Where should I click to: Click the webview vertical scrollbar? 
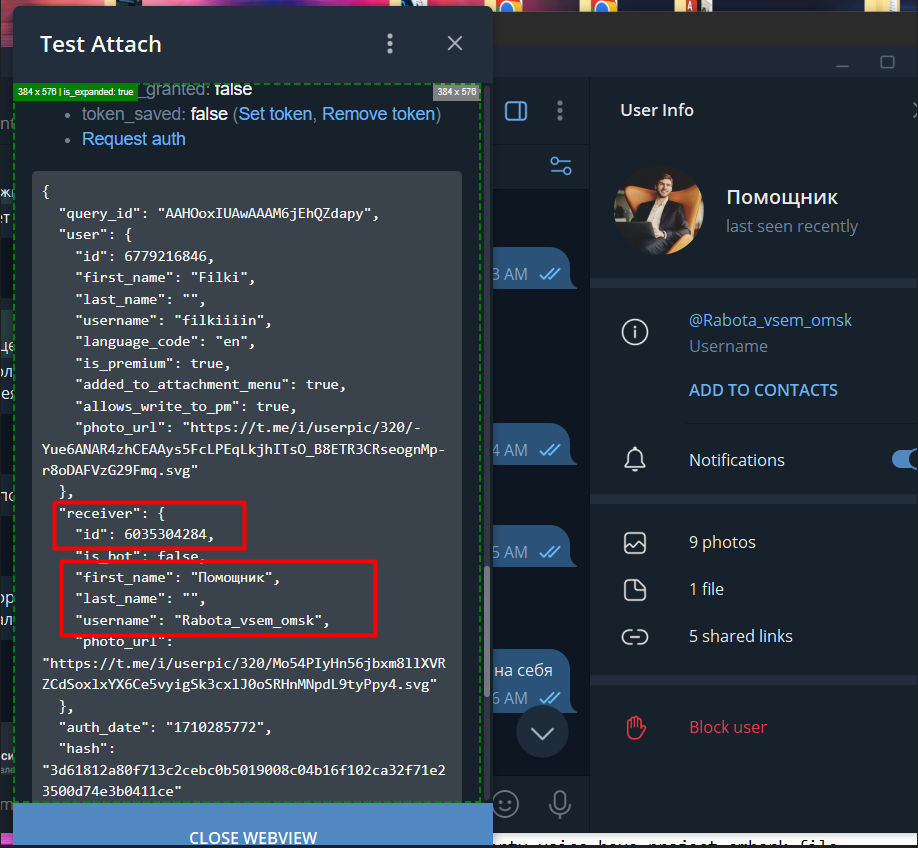coord(487,631)
